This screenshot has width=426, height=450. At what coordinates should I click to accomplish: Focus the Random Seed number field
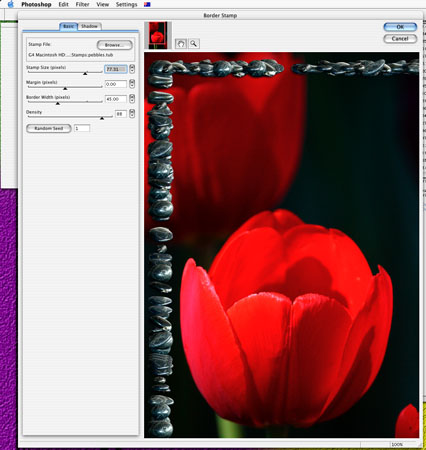click(82, 128)
